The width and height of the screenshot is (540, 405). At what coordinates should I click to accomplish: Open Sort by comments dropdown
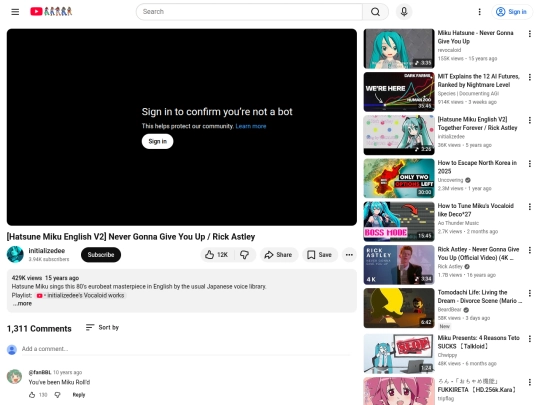pyautogui.click(x=102, y=327)
